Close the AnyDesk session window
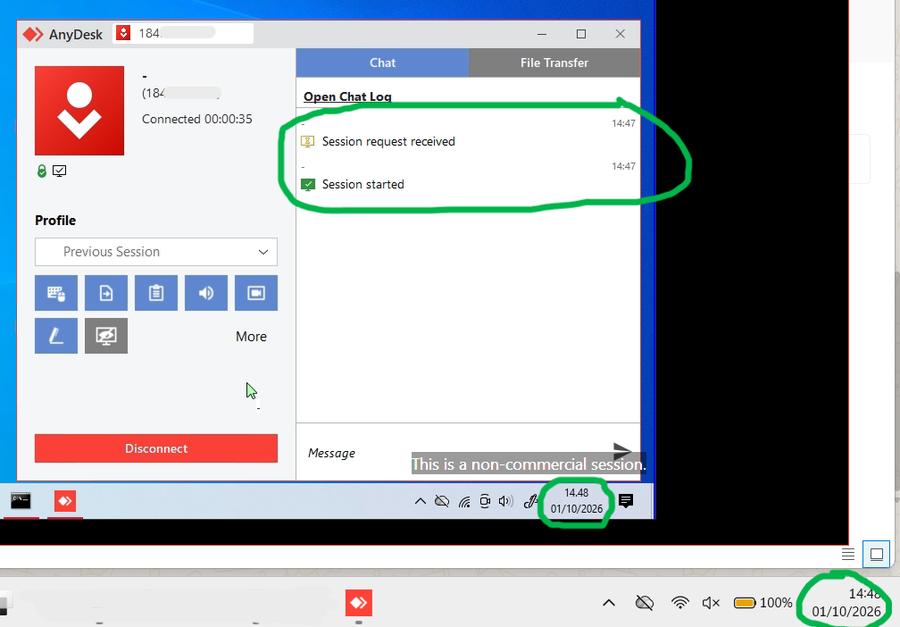900x627 pixels. coord(620,34)
